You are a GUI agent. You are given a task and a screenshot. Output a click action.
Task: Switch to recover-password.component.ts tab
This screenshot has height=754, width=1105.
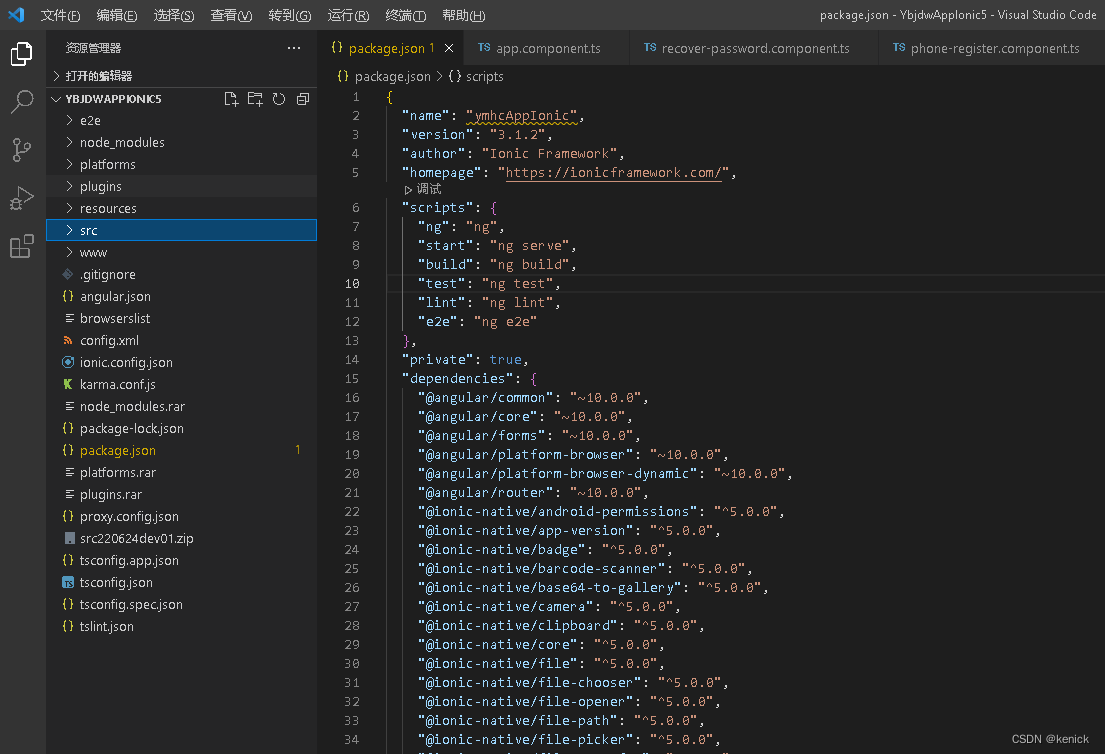point(755,48)
